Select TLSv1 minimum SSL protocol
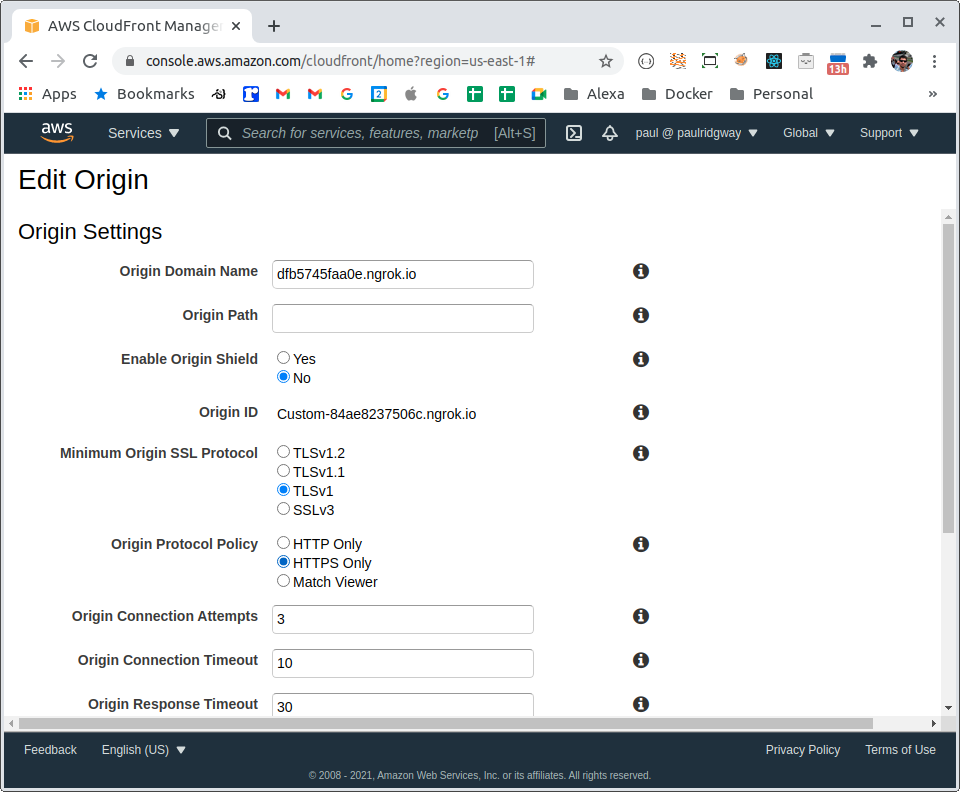 click(283, 490)
